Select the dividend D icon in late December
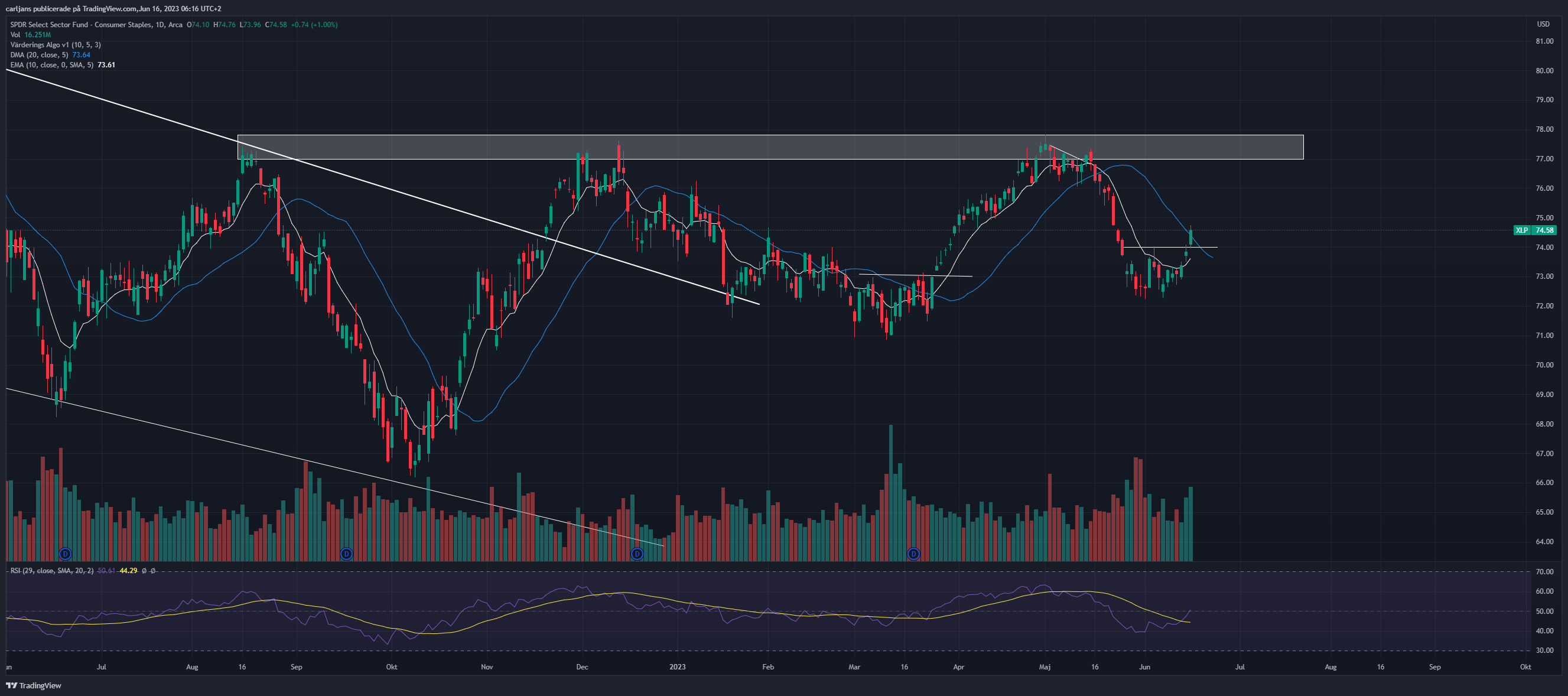This screenshot has width=1568, height=696. pos(637,554)
